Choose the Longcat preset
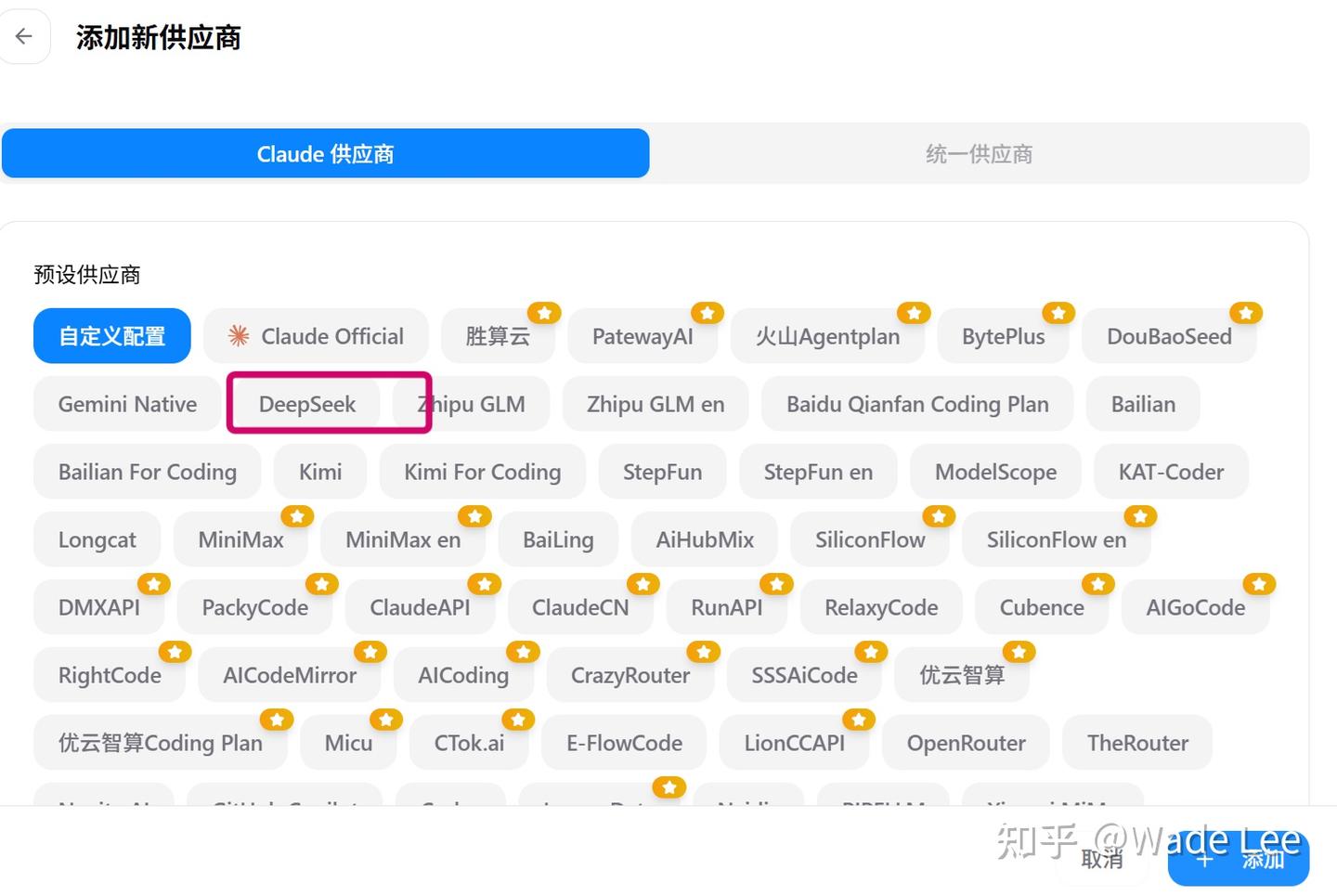The height and width of the screenshot is (896, 1337). coord(97,539)
